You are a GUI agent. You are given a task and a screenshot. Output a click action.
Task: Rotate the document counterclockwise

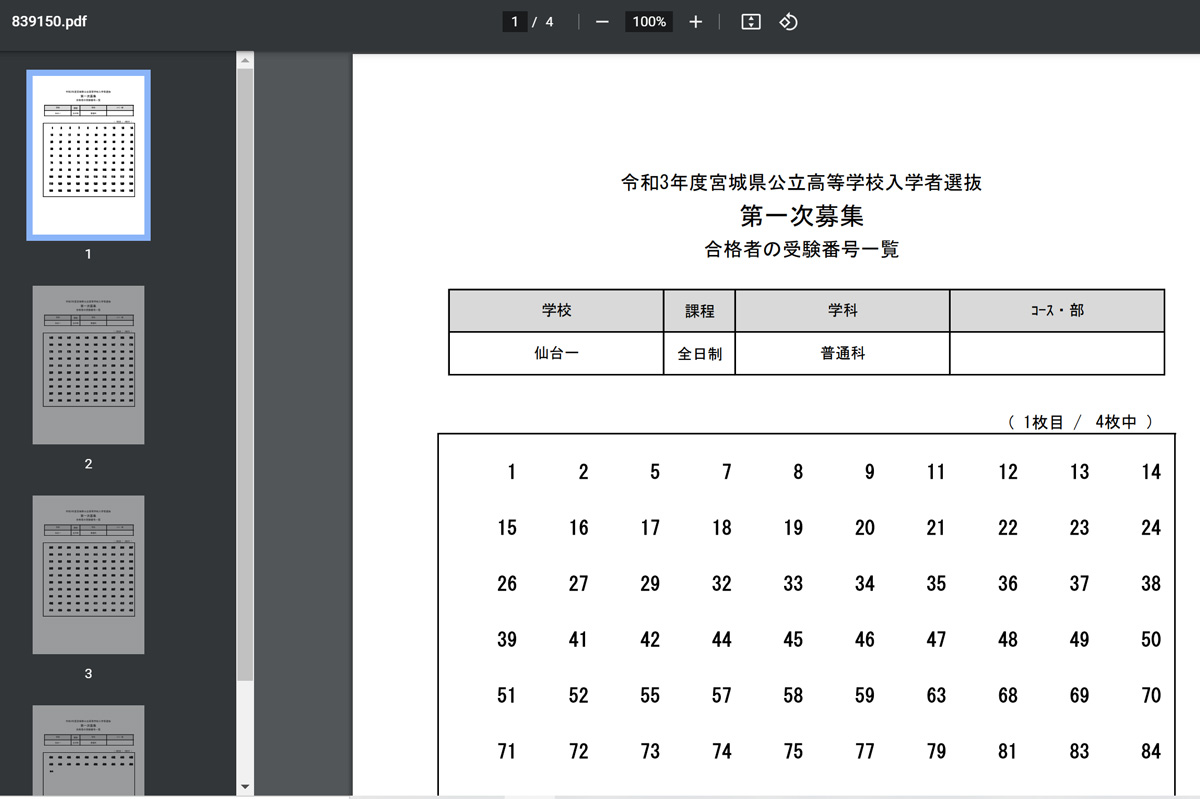[788, 22]
